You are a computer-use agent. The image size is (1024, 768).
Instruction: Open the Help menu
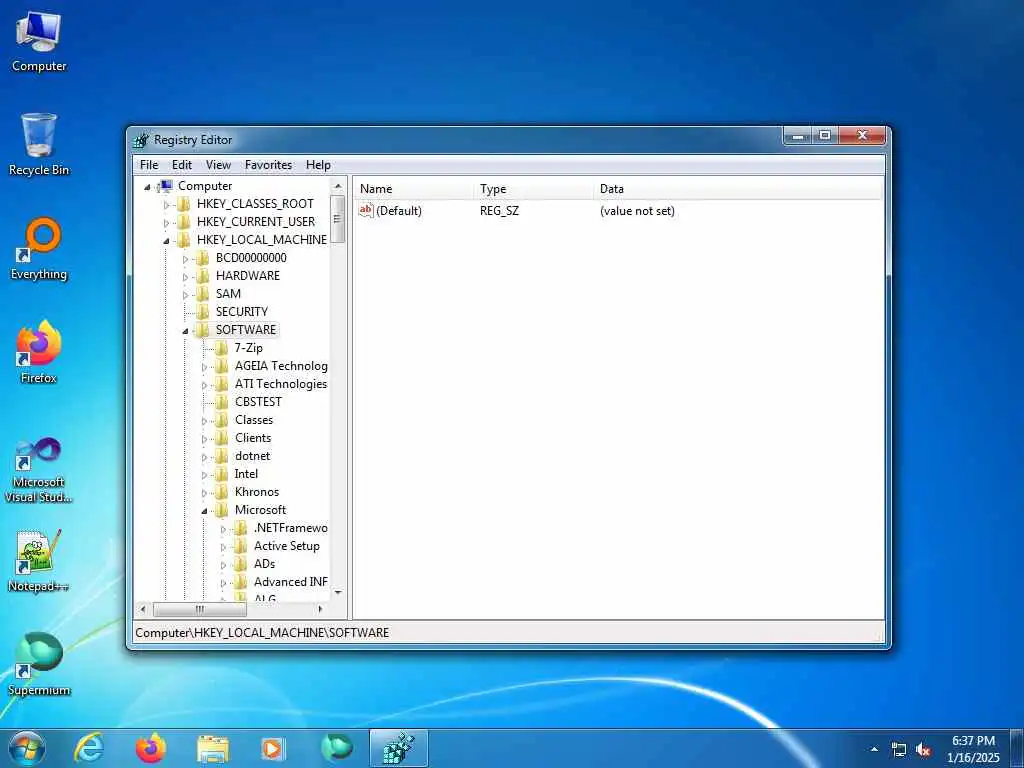tap(318, 165)
